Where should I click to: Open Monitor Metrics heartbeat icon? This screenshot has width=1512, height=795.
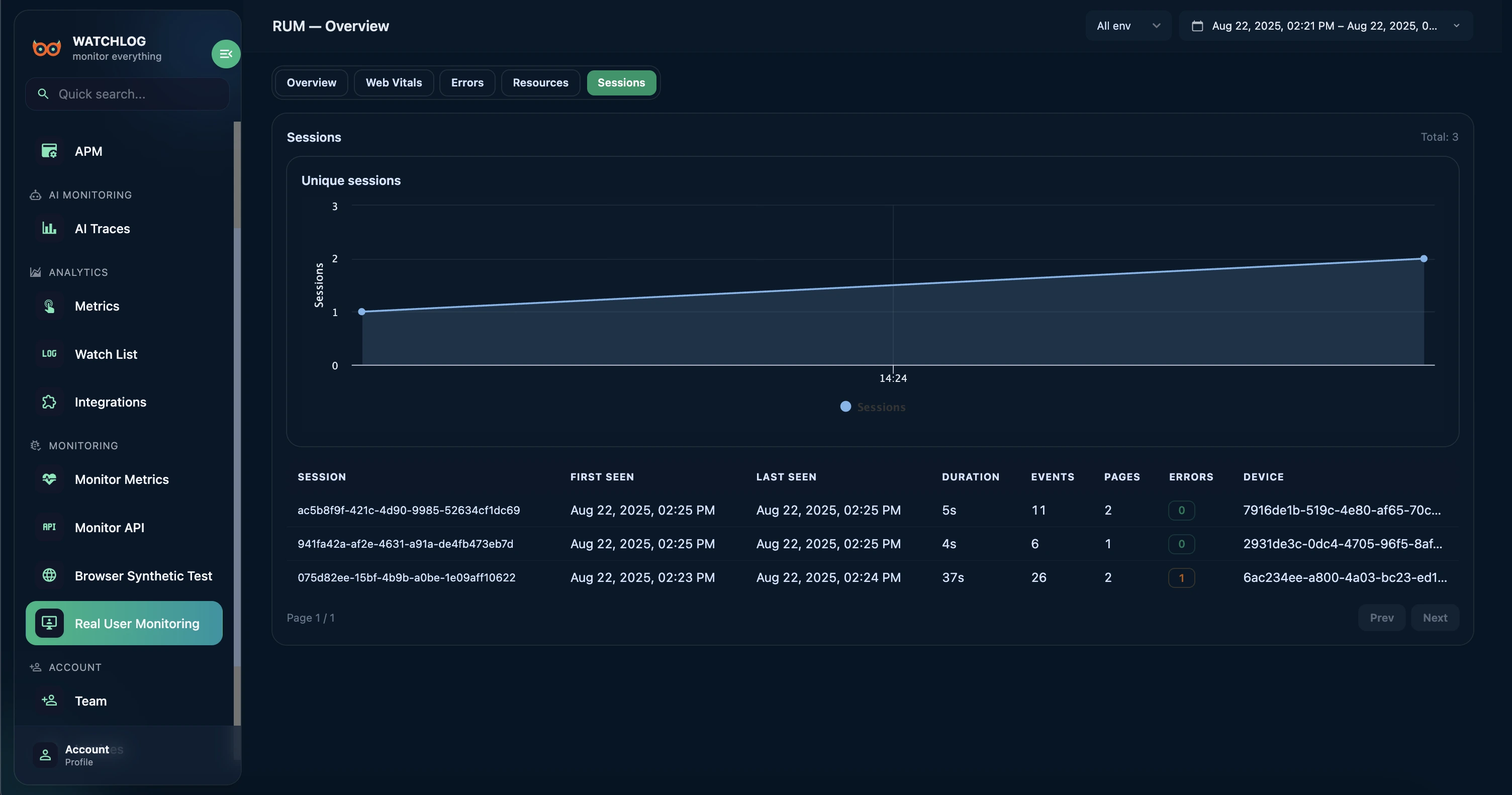click(49, 479)
